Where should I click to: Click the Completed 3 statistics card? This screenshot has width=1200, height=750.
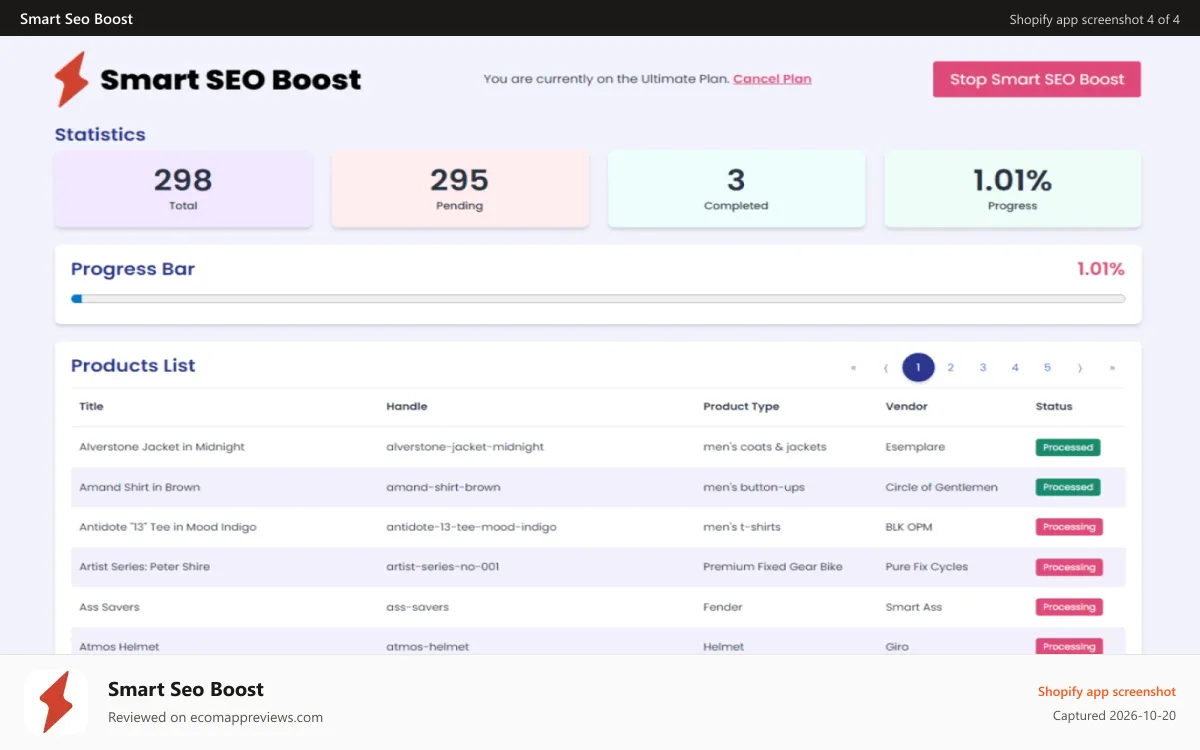736,189
